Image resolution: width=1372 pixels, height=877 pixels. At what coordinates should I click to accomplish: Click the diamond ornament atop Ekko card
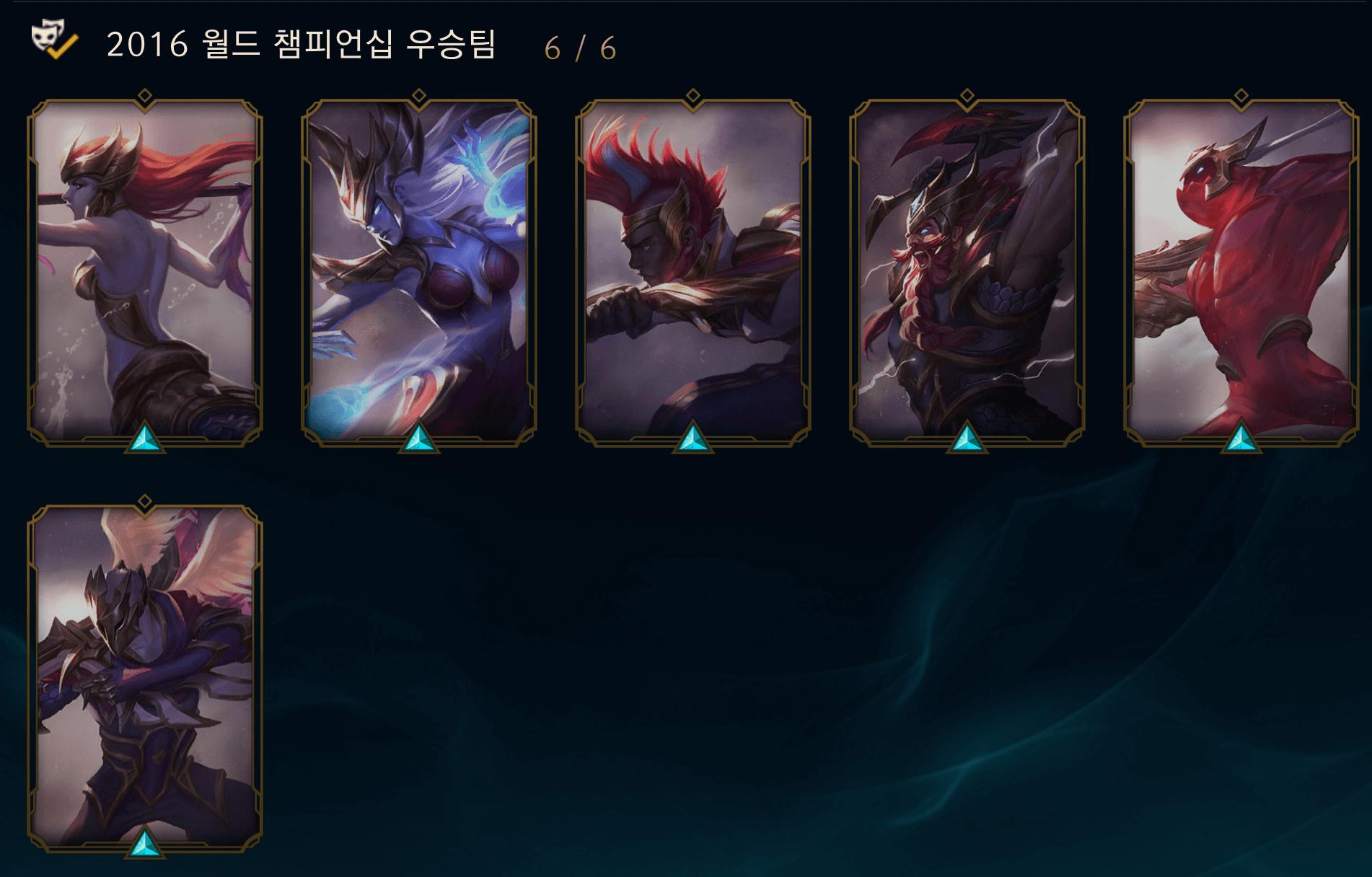(693, 95)
